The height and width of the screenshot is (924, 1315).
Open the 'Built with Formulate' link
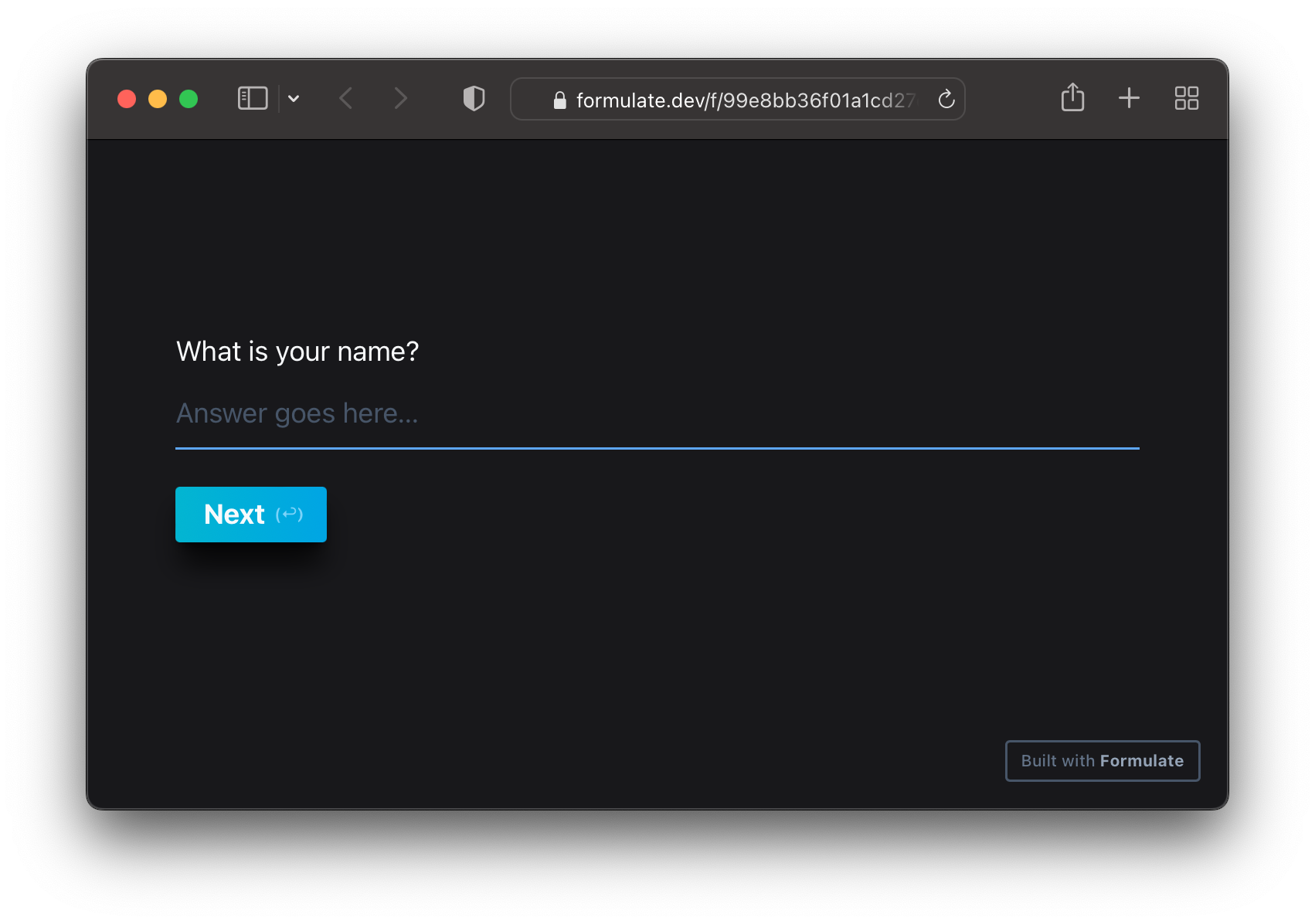(1102, 761)
